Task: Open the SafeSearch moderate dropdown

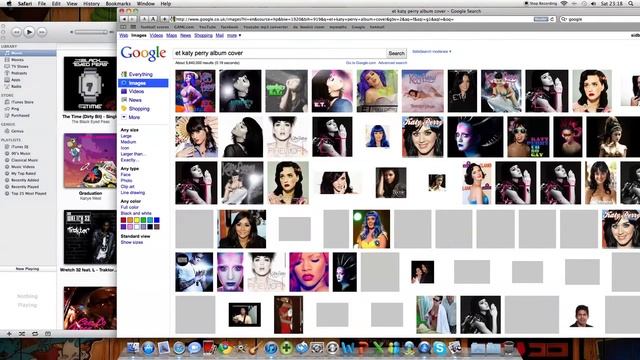Action: (x=432, y=51)
